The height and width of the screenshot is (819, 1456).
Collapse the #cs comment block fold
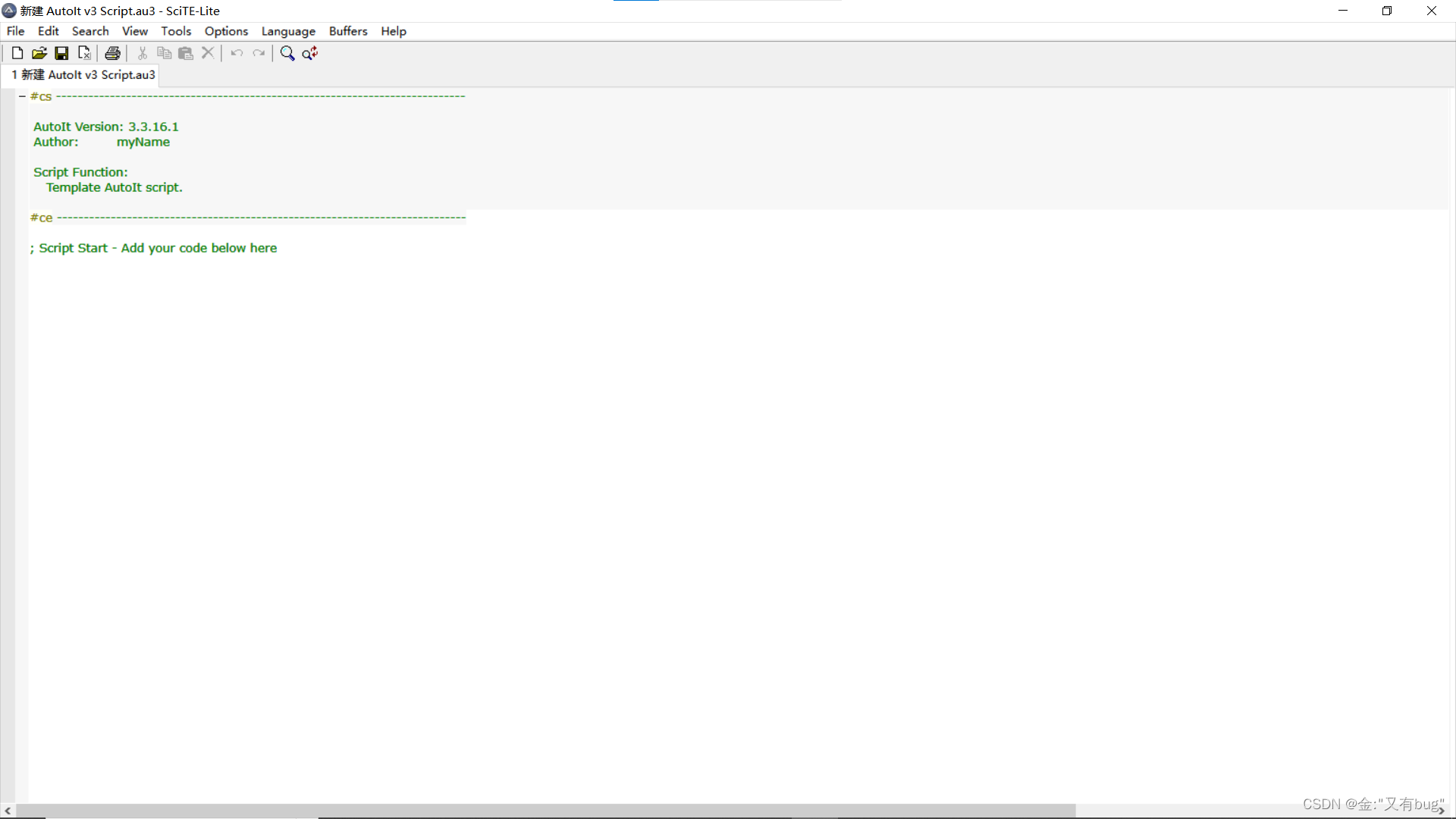tap(22, 96)
